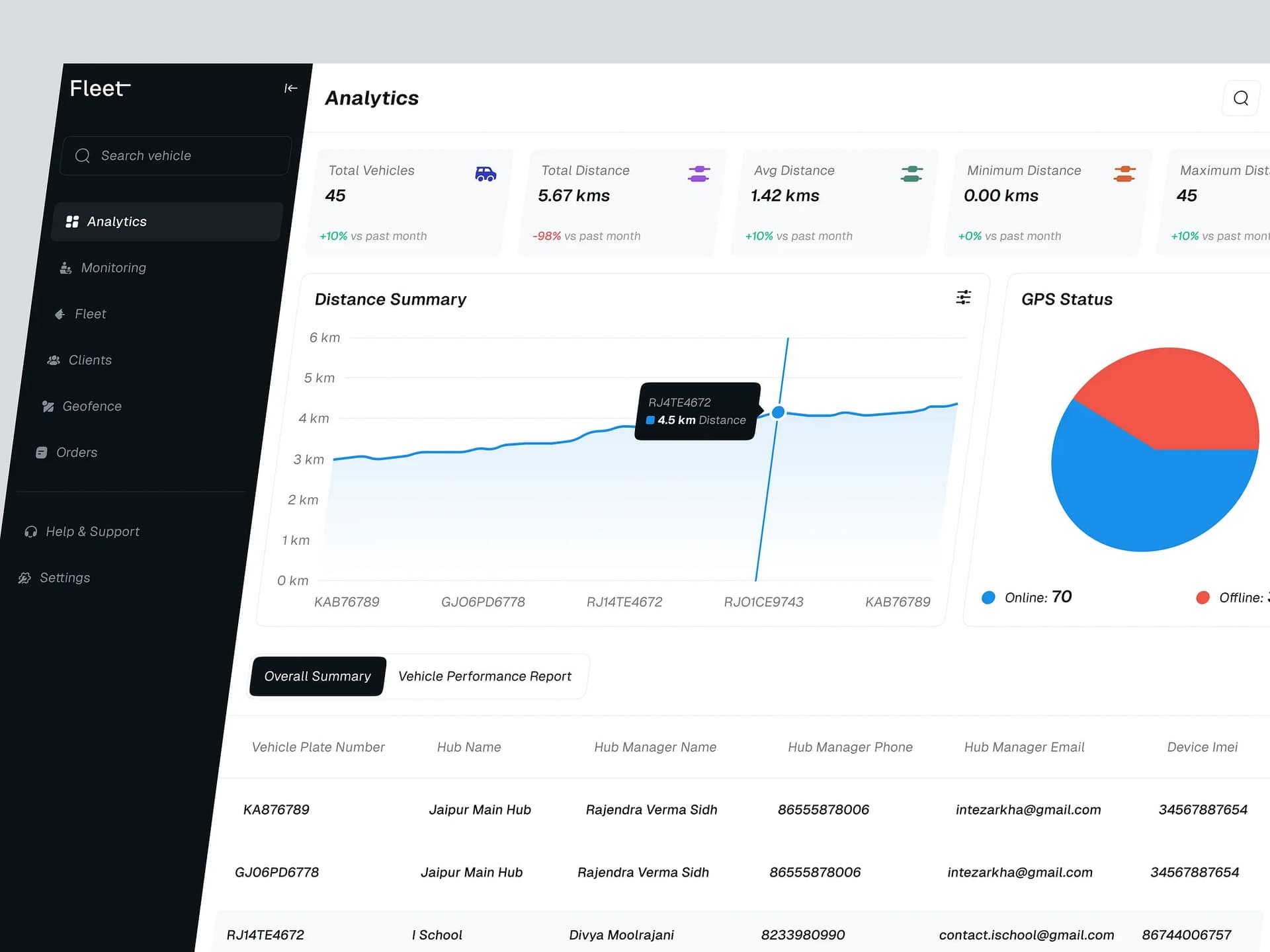Image resolution: width=1270 pixels, height=952 pixels.
Task: Click the Distance Summary chart title
Action: [390, 299]
